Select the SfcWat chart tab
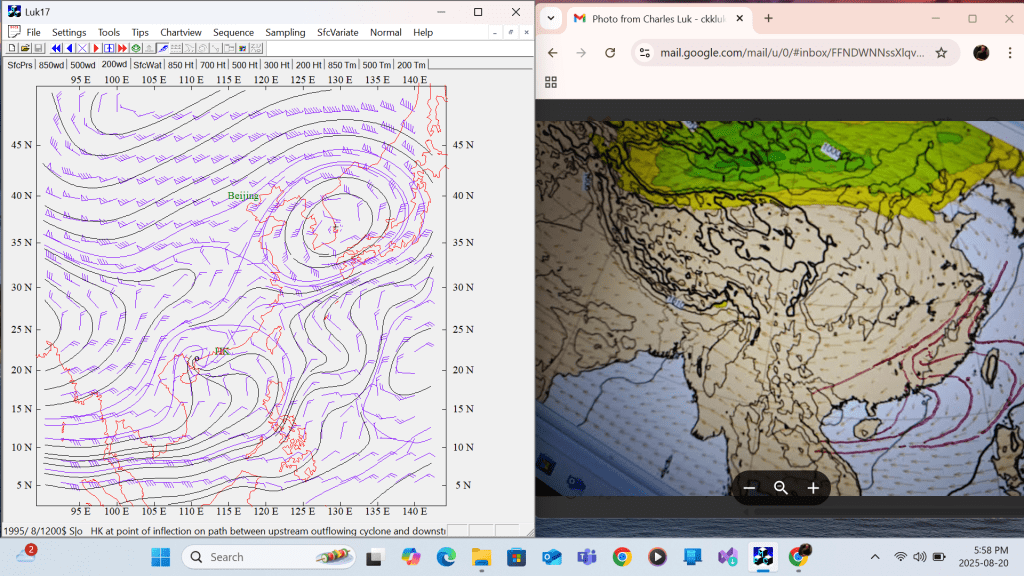The image size is (1024, 576). (x=148, y=65)
